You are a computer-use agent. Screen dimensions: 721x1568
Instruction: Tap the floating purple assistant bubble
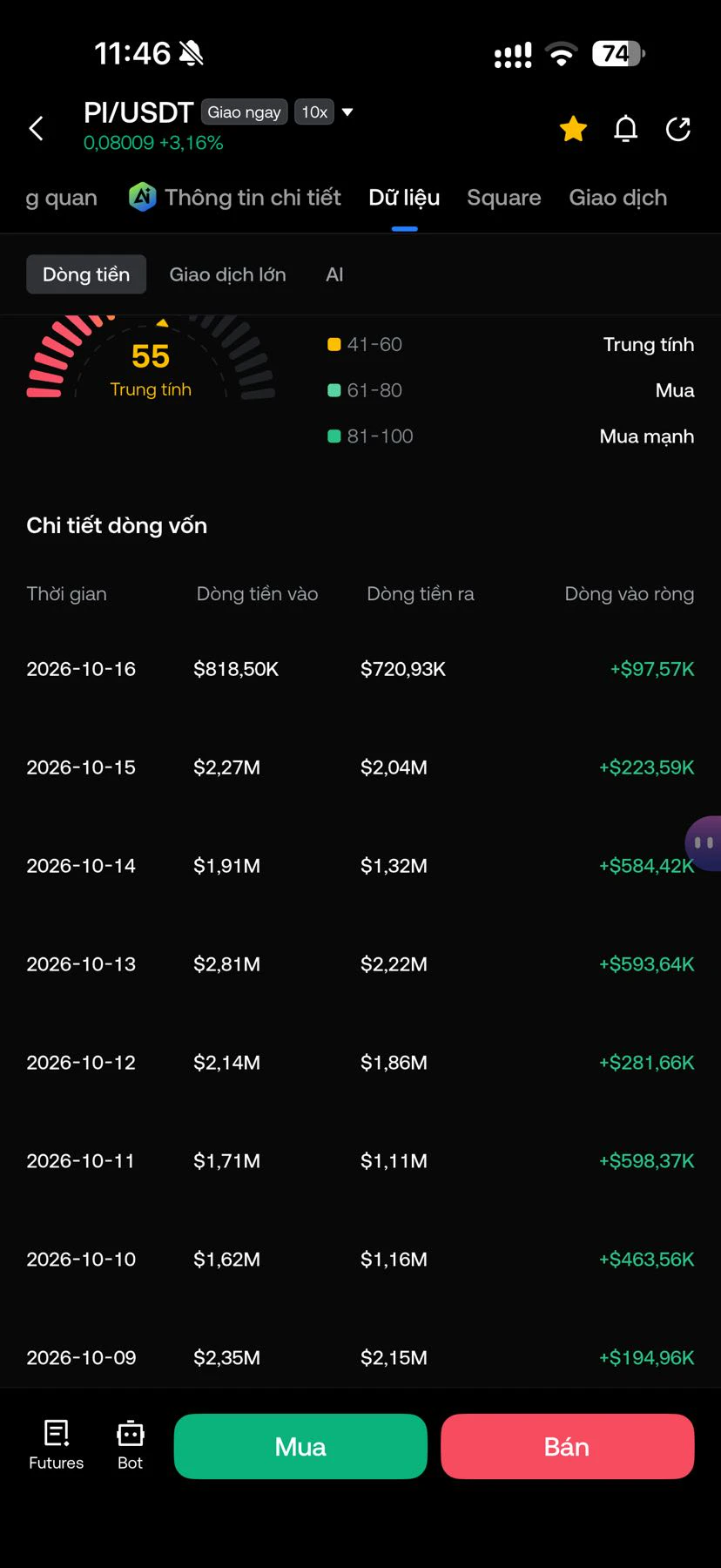704,843
